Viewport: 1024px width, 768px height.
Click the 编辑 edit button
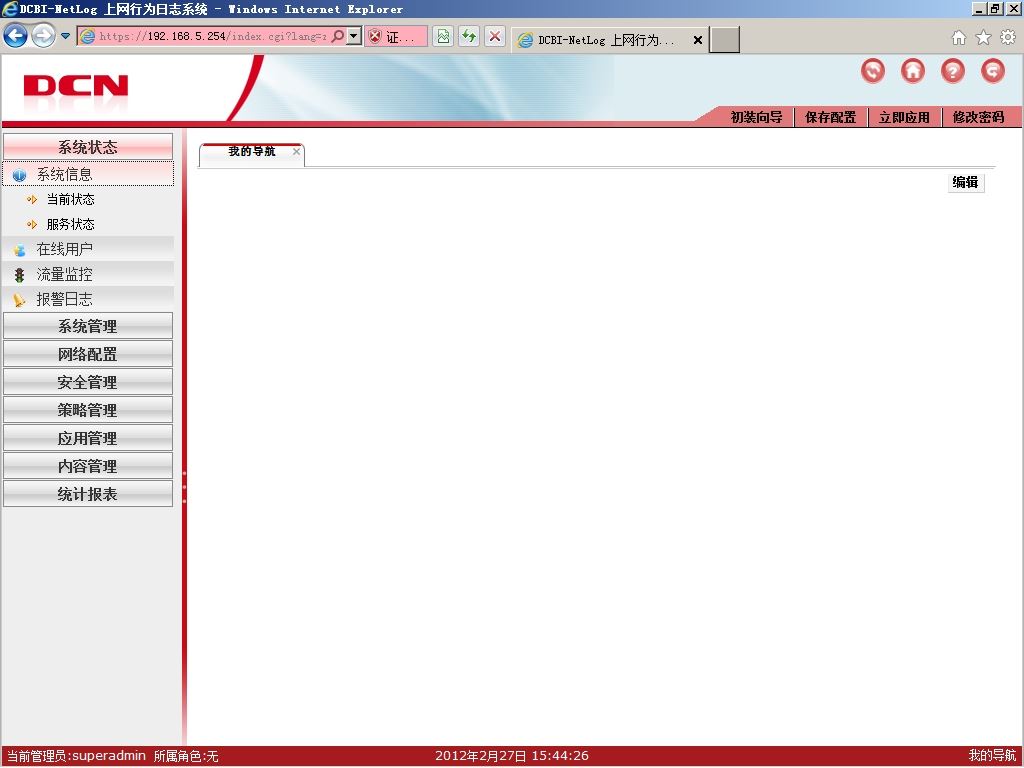coord(965,183)
